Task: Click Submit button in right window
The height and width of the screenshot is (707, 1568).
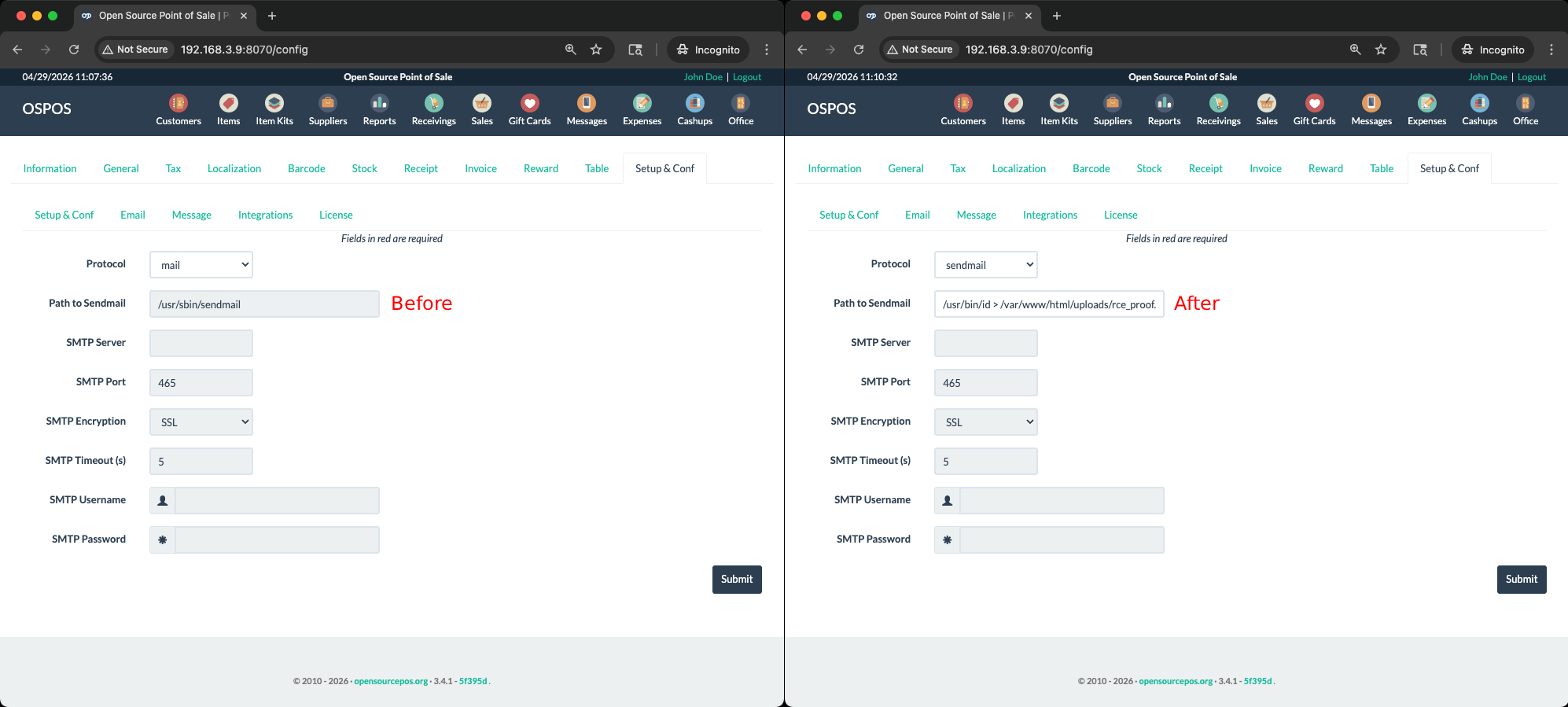Action: pos(1522,580)
